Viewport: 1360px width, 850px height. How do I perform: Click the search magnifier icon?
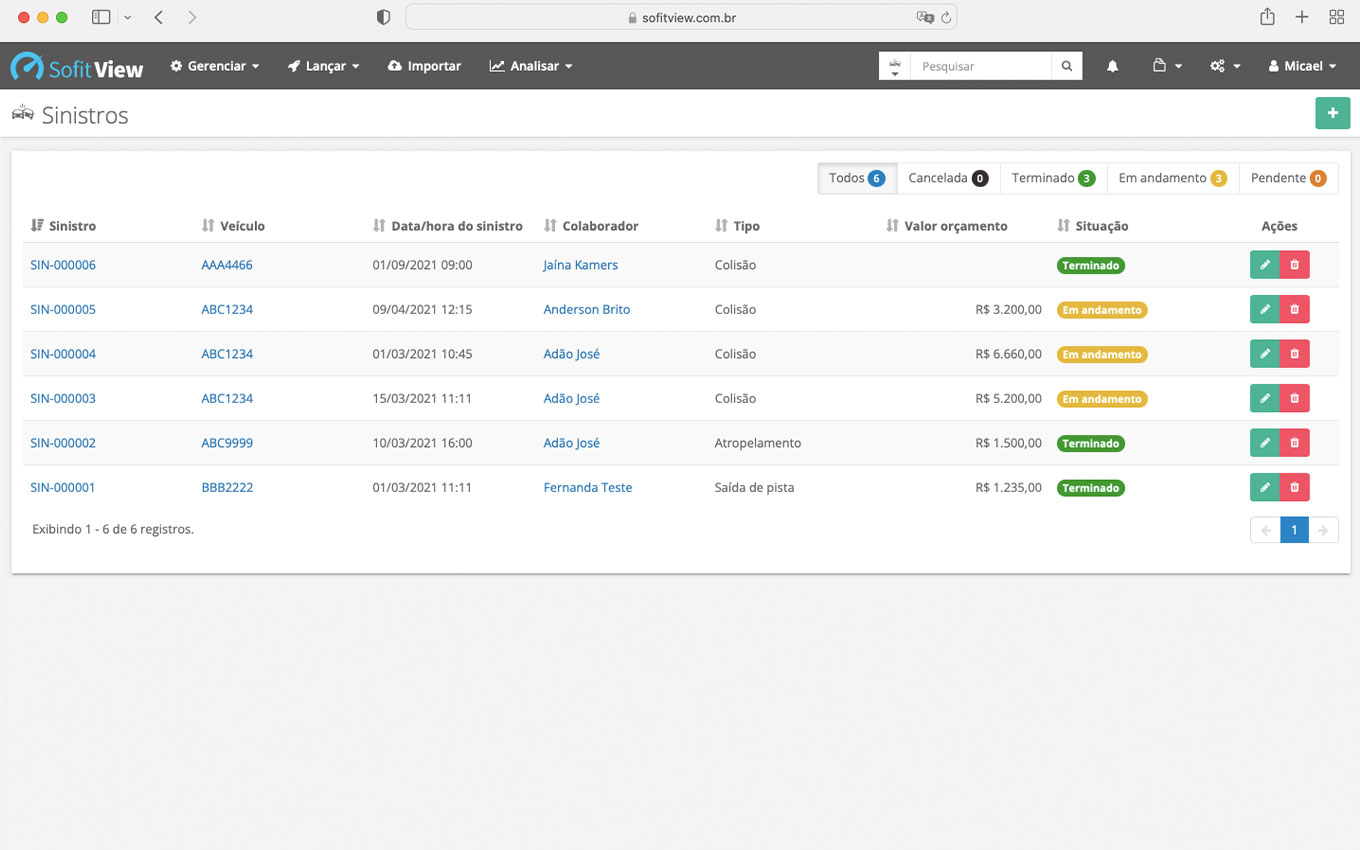[1067, 66]
